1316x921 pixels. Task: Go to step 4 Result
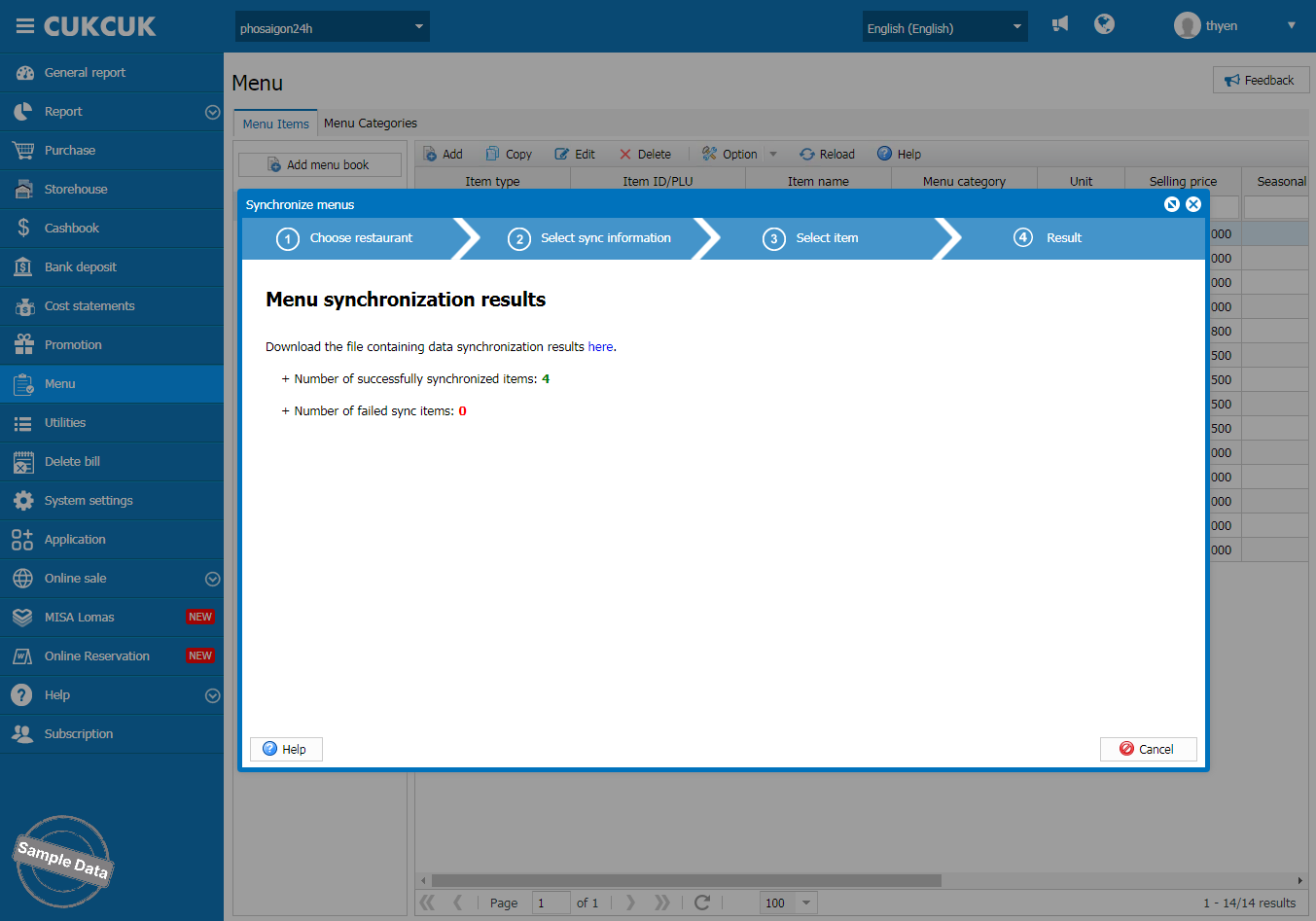pyautogui.click(x=1049, y=238)
